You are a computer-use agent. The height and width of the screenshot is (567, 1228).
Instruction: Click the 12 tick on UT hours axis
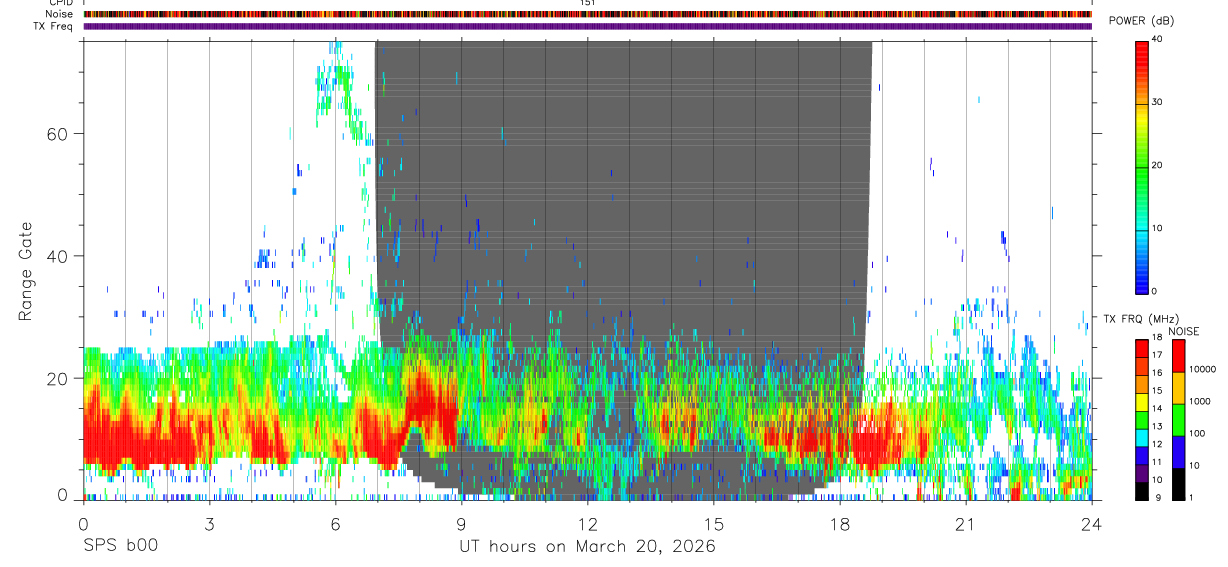click(587, 524)
